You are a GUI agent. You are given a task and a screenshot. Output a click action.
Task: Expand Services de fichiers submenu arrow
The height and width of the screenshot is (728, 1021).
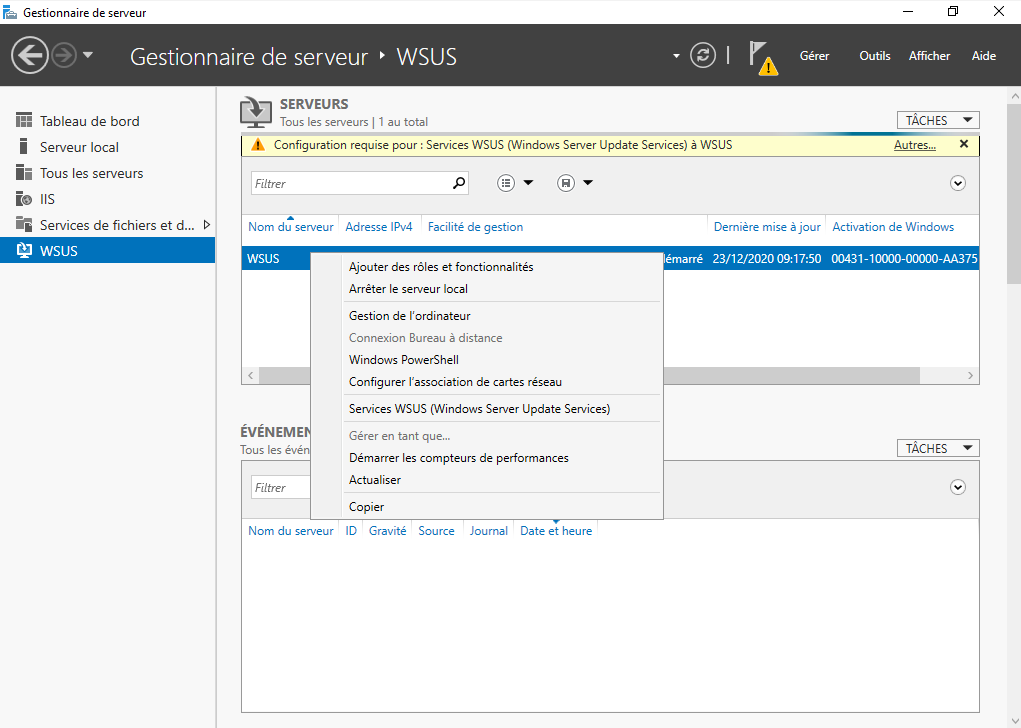coord(207,225)
